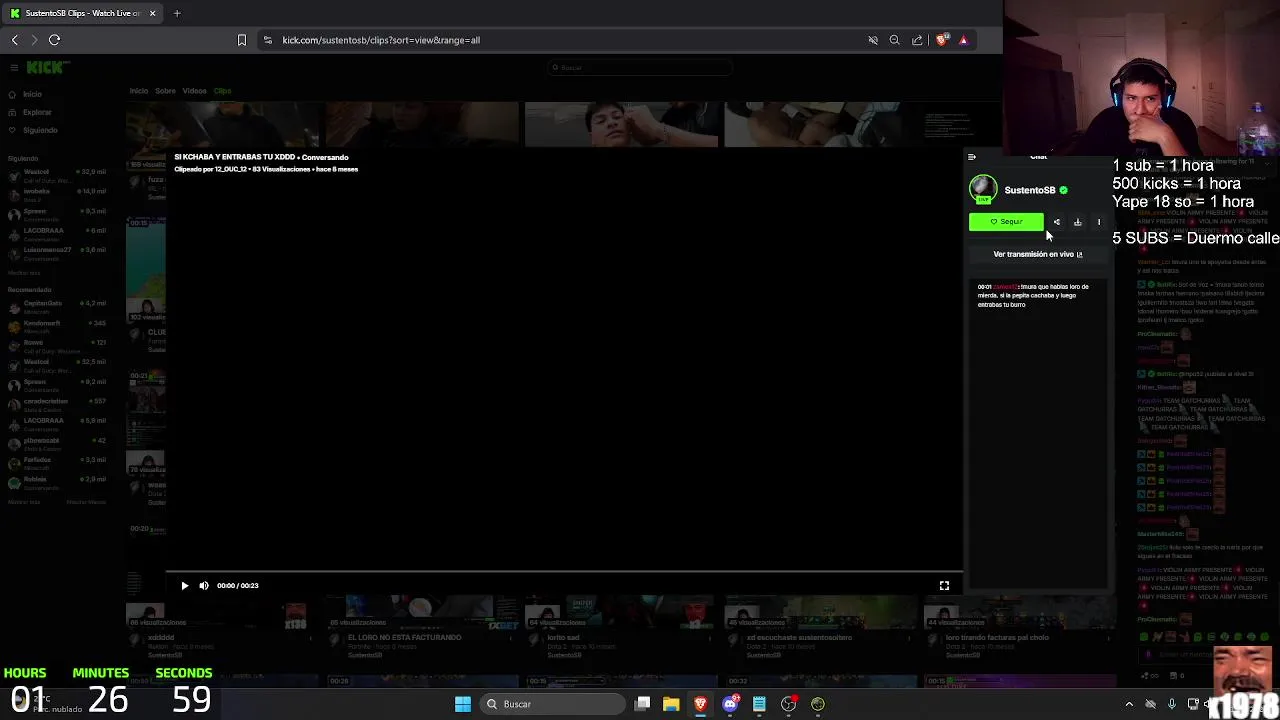Download the clip using download icon

[x=1077, y=222]
